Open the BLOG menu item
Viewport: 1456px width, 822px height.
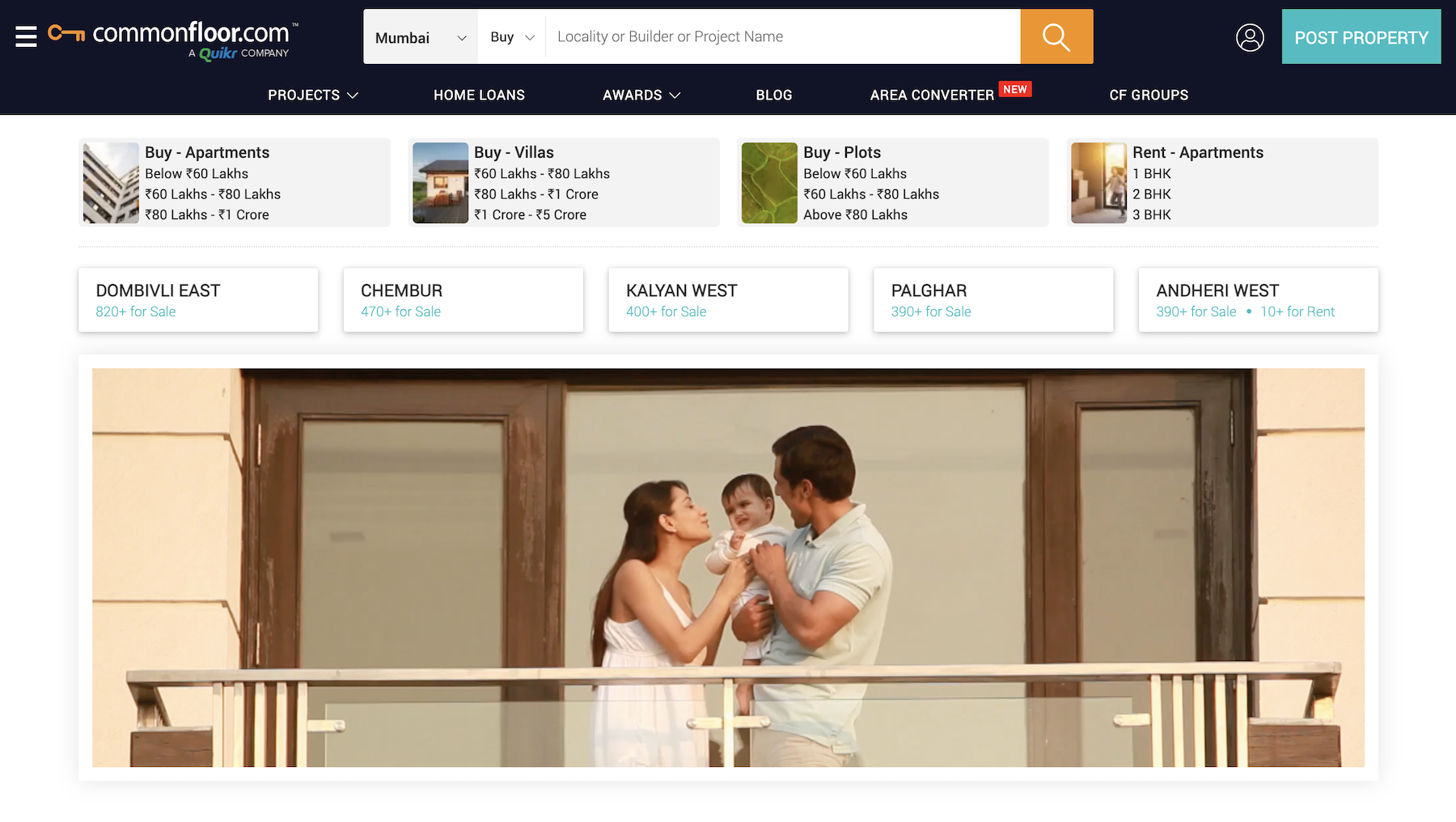[x=773, y=95]
